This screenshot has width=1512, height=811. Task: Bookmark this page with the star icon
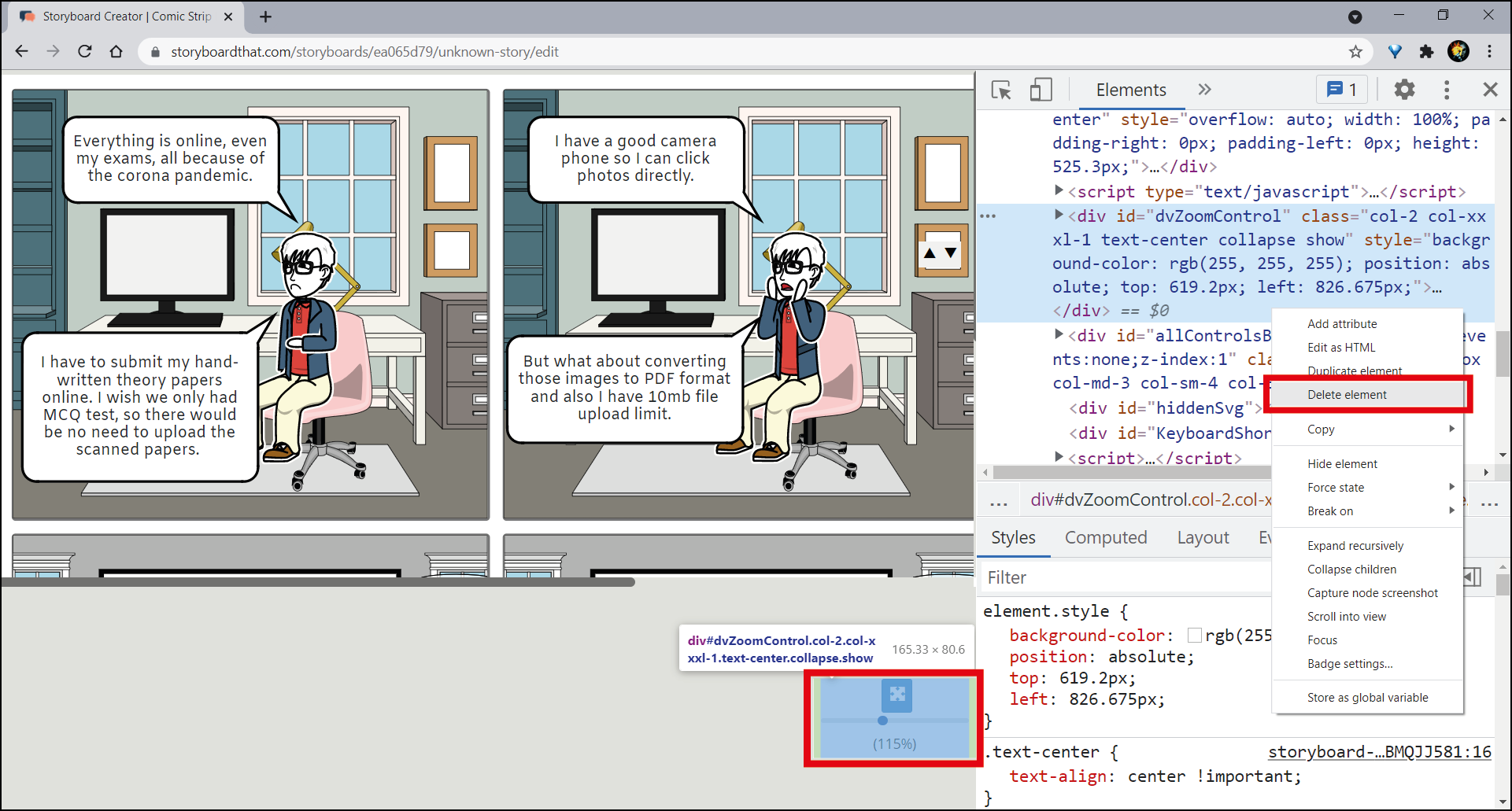pos(1355,51)
